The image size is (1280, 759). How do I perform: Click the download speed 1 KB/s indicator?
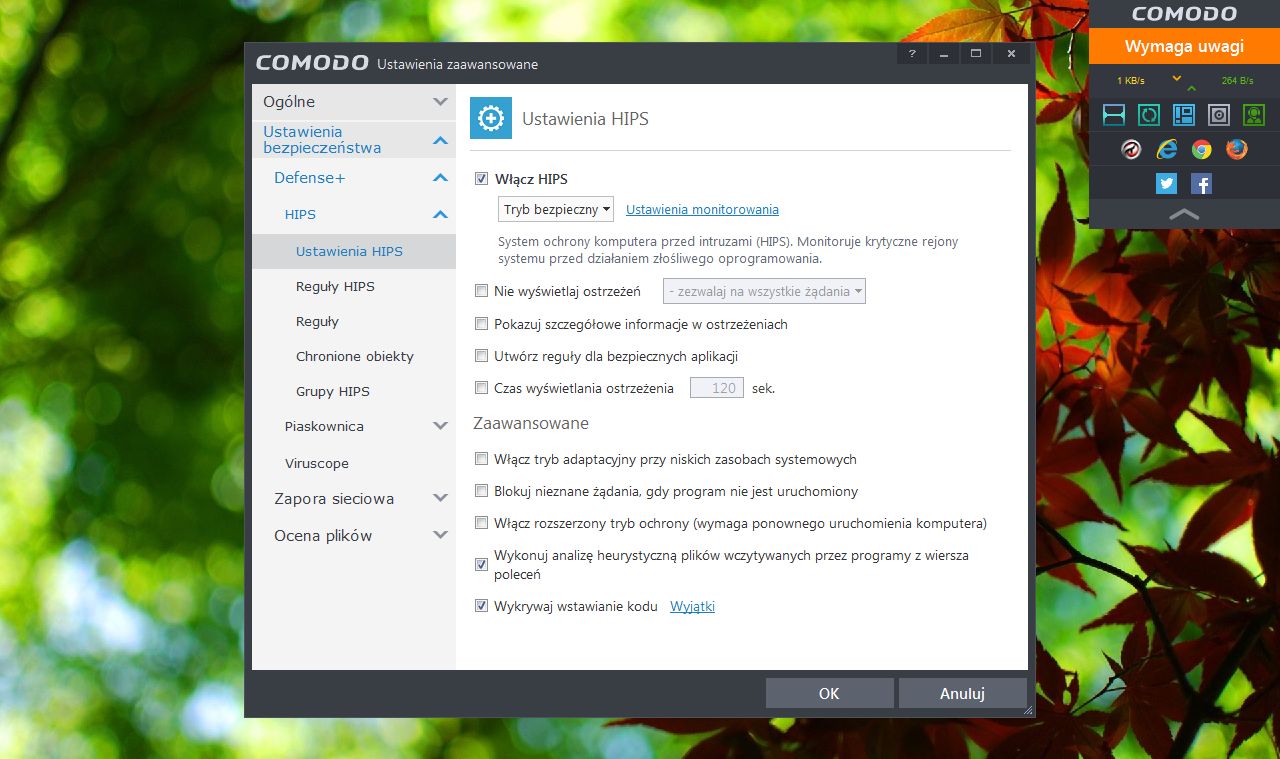[1131, 80]
